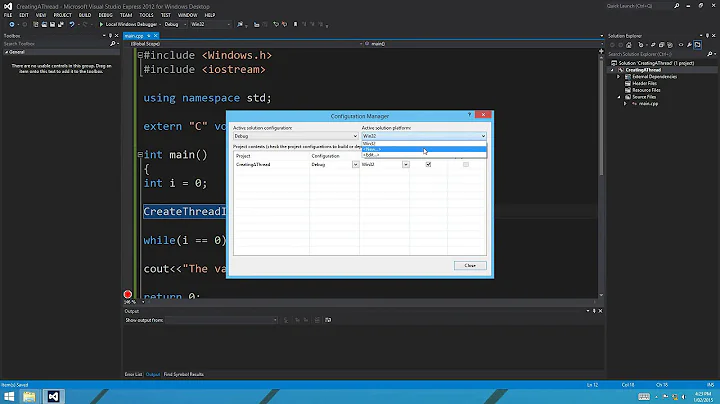Collapse the Source Files folder arrow

tap(619, 97)
